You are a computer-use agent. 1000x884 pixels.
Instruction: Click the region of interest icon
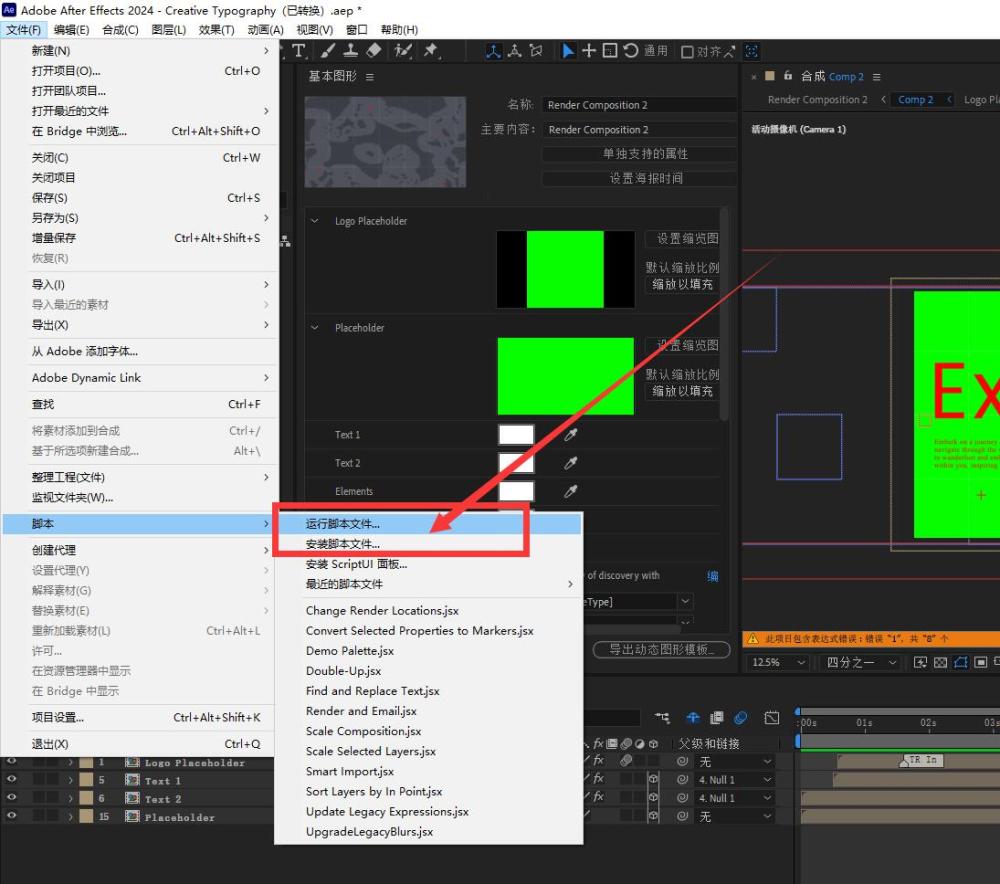pos(982,663)
